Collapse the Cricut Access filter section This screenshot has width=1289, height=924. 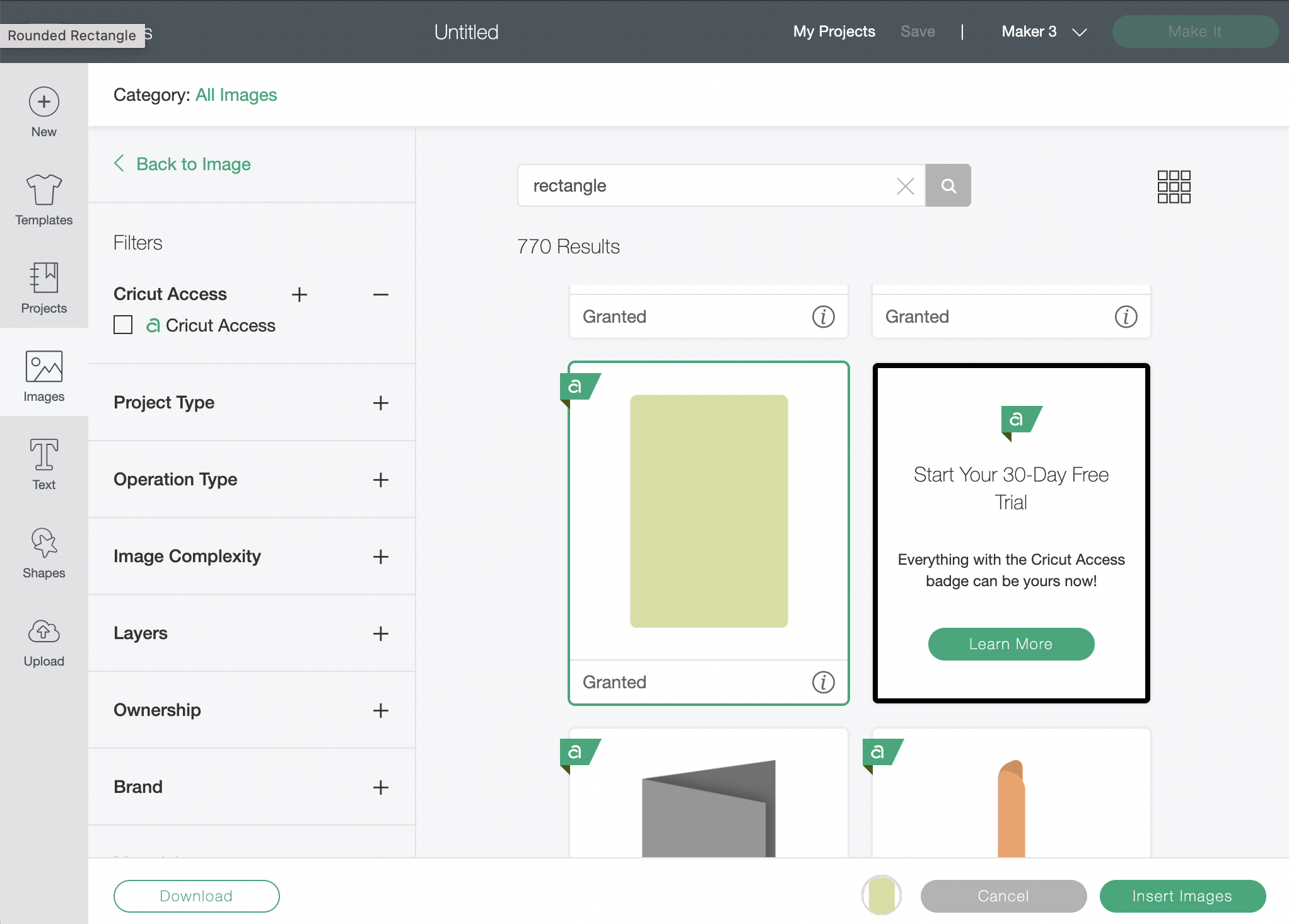380,294
